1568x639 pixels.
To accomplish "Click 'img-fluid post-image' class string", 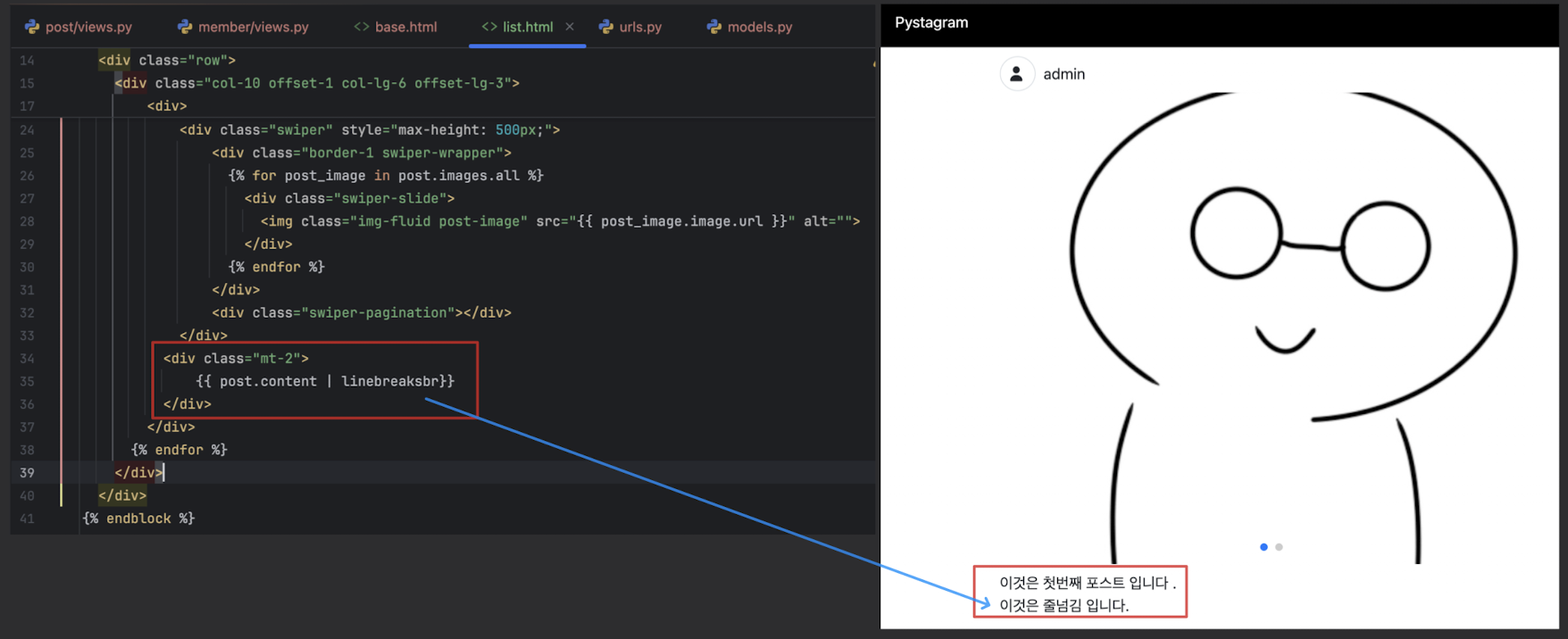I will pos(438,221).
